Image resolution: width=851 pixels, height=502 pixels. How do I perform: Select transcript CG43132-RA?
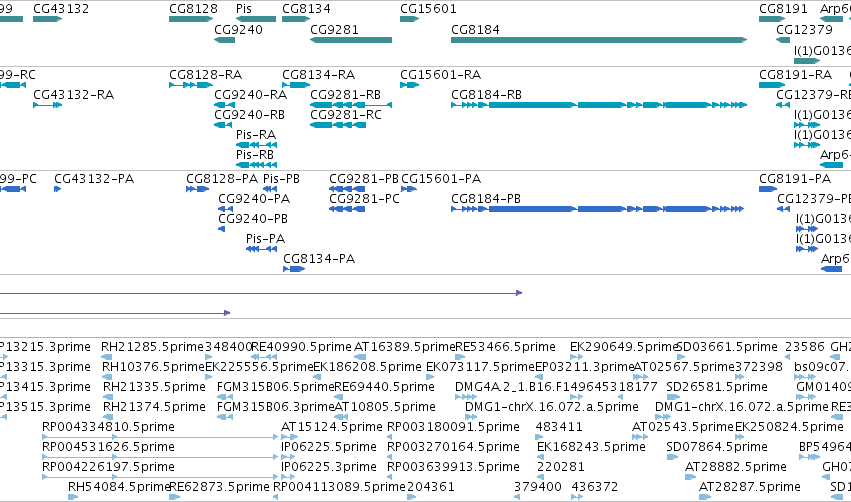coord(48,105)
